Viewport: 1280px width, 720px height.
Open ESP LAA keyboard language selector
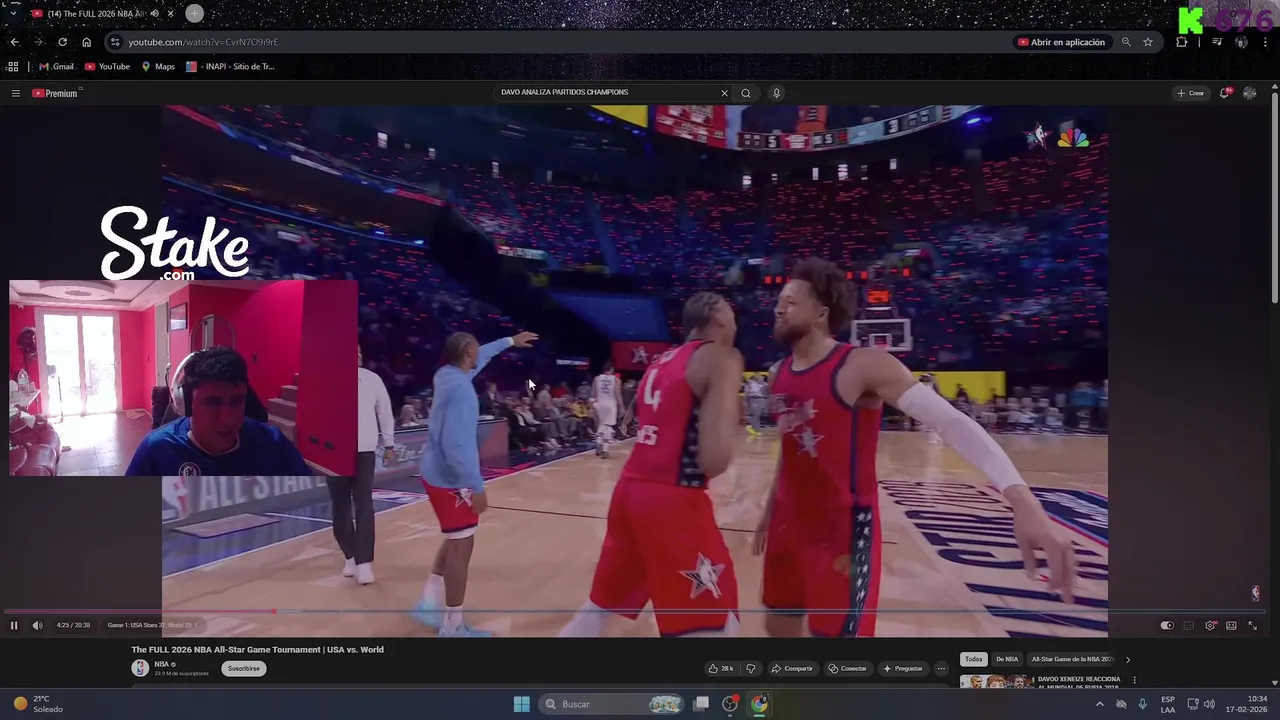(1167, 704)
